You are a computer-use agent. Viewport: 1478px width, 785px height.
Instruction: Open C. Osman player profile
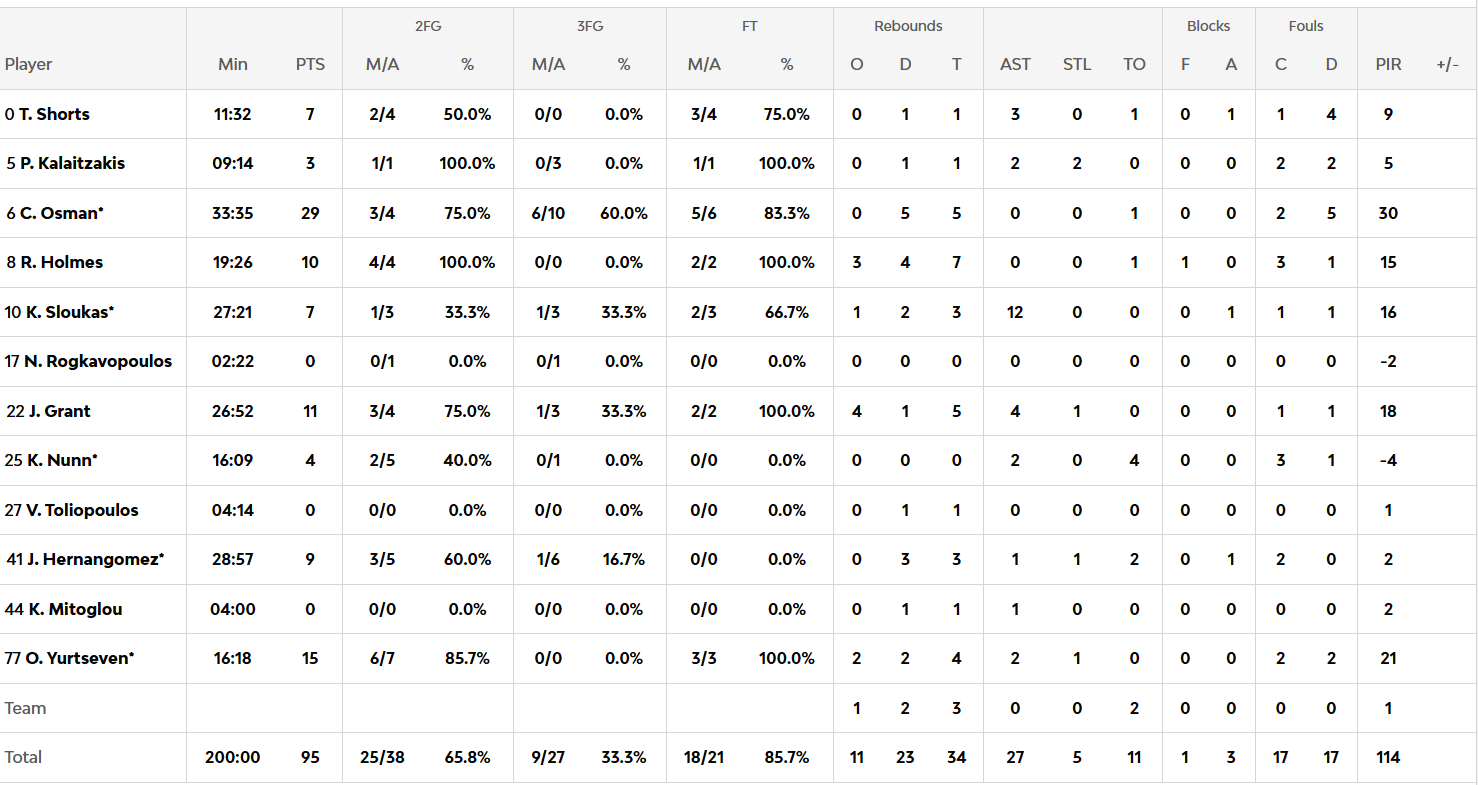(62, 213)
